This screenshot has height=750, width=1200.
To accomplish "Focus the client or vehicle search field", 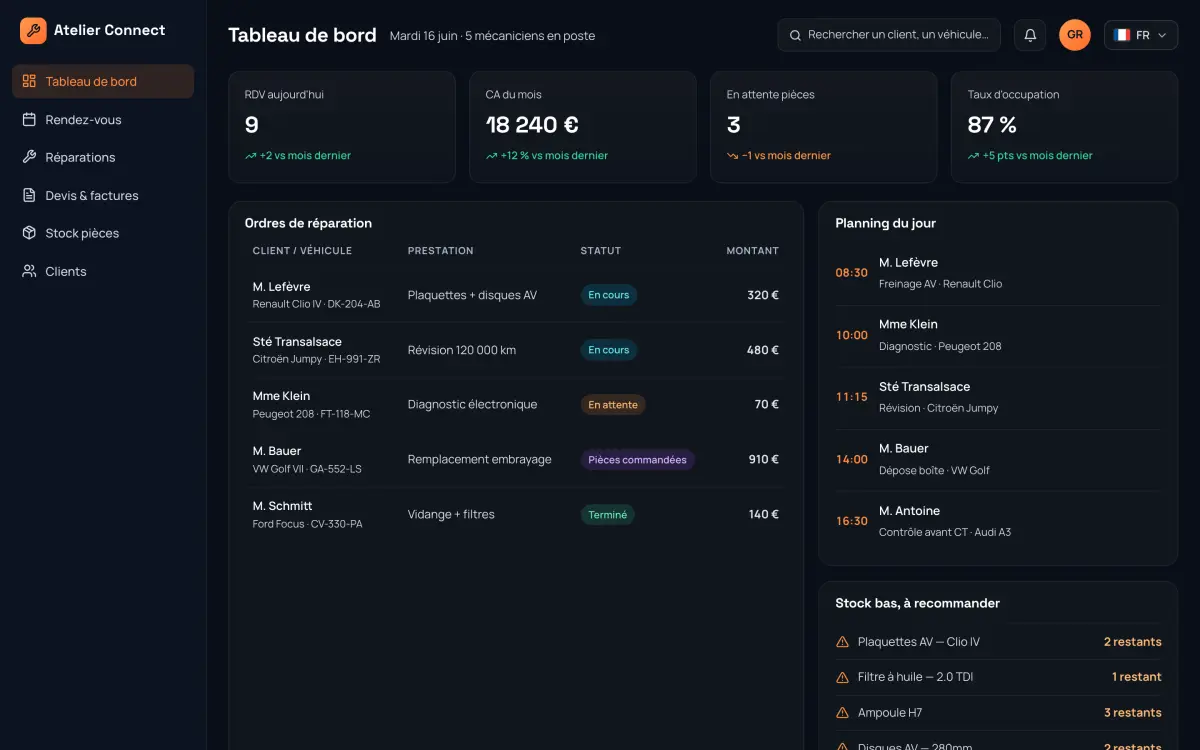I will click(889, 35).
